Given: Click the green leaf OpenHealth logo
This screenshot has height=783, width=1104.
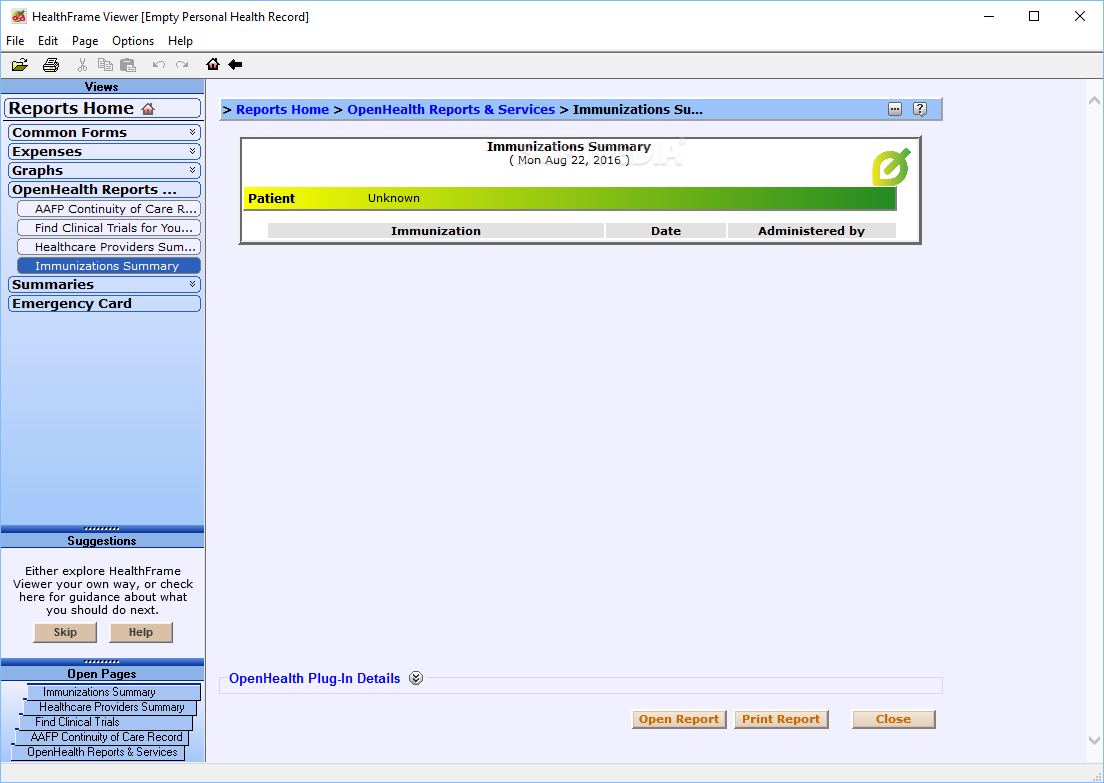Looking at the screenshot, I should 891,167.
